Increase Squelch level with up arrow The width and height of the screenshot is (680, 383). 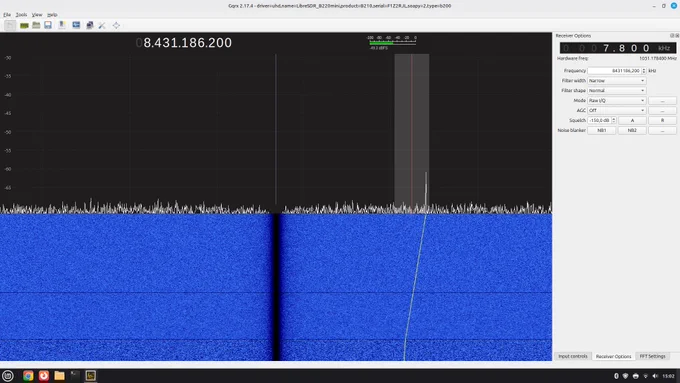pos(613,119)
